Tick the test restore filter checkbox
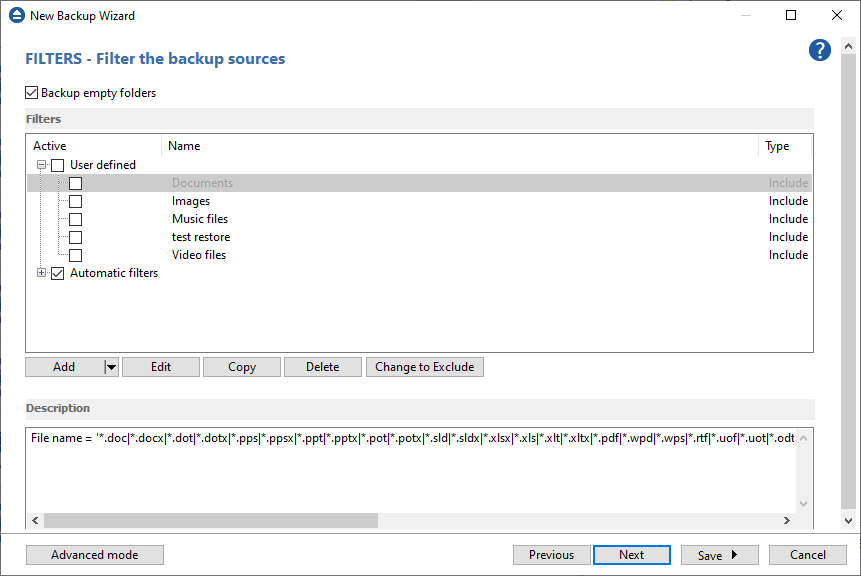861x576 pixels. pos(75,237)
